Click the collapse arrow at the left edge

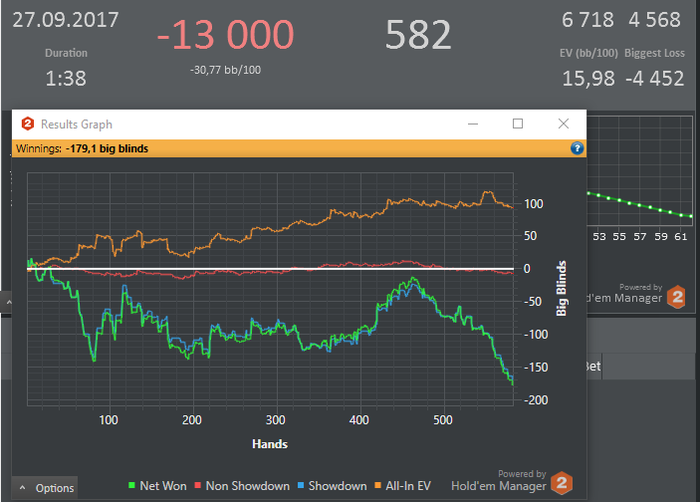pyautogui.click(x=8, y=302)
